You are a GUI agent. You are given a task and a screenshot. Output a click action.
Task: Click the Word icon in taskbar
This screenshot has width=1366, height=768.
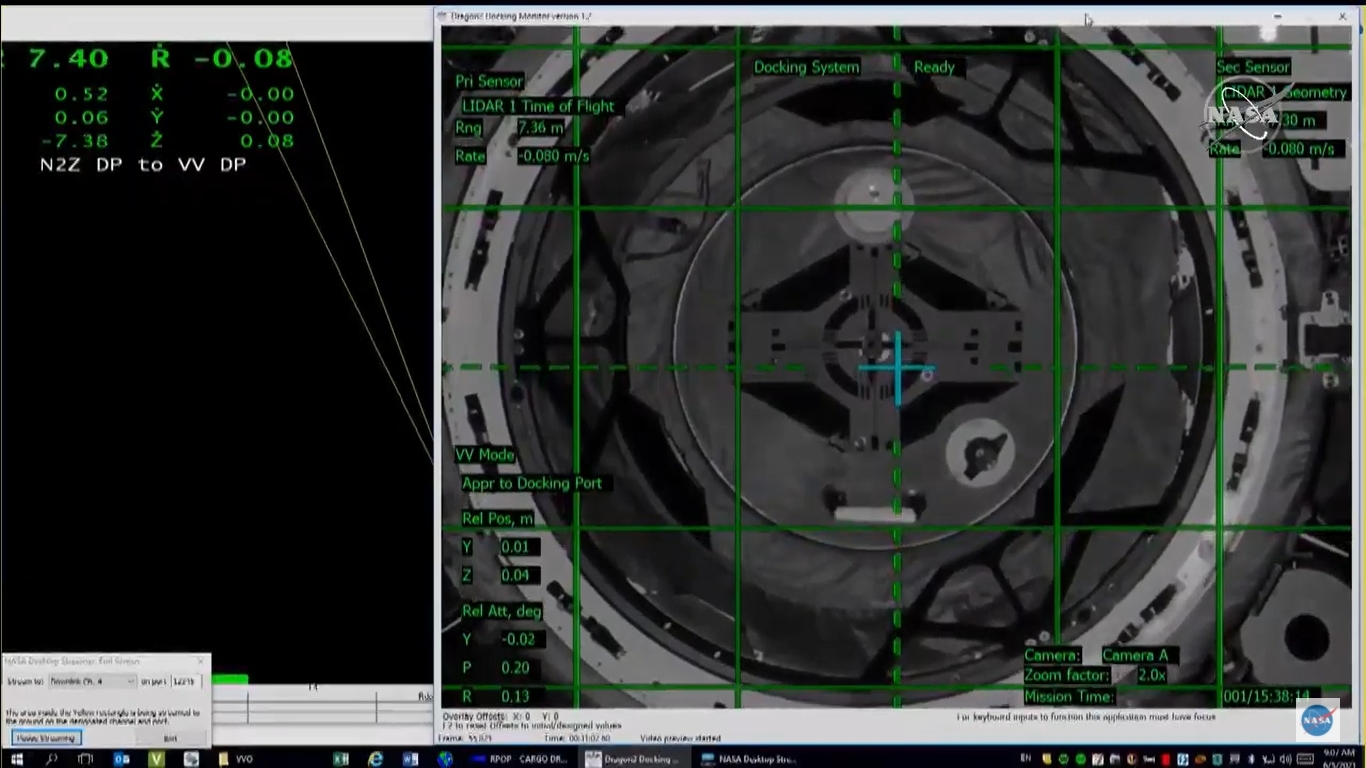tap(410, 759)
